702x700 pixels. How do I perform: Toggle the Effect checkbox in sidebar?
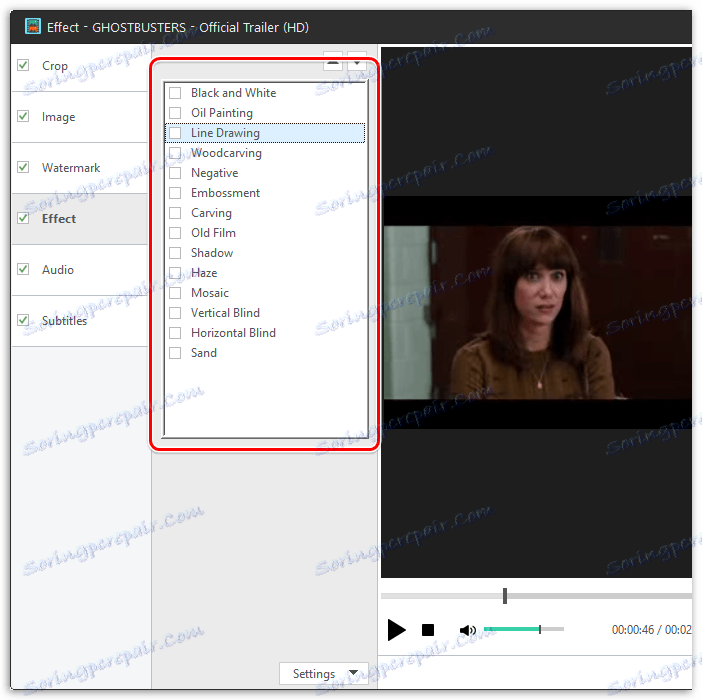click(x=23, y=218)
